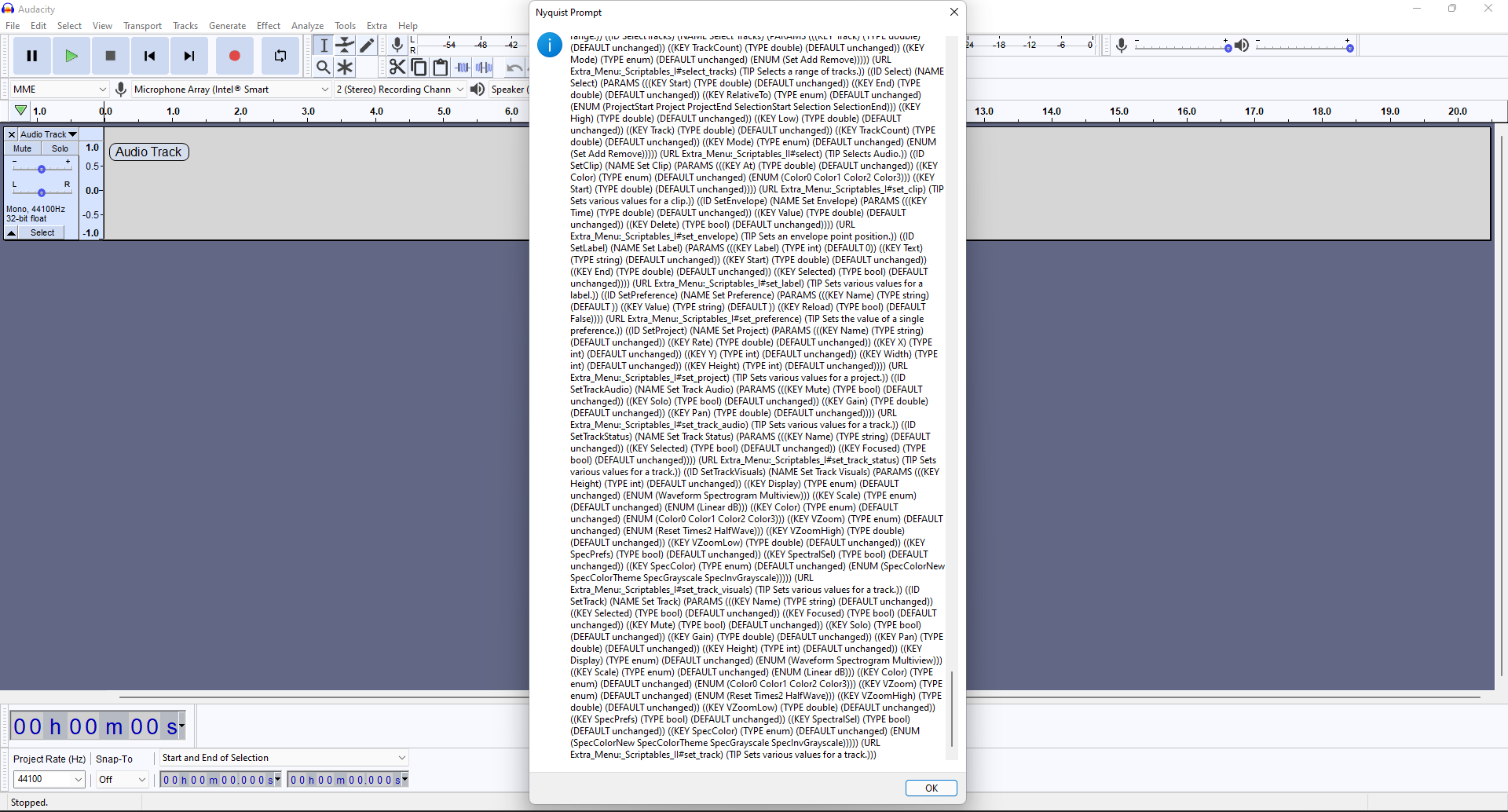Click the Silence audio selection icon
Viewport: 1508px width, 812px height.
click(484, 68)
